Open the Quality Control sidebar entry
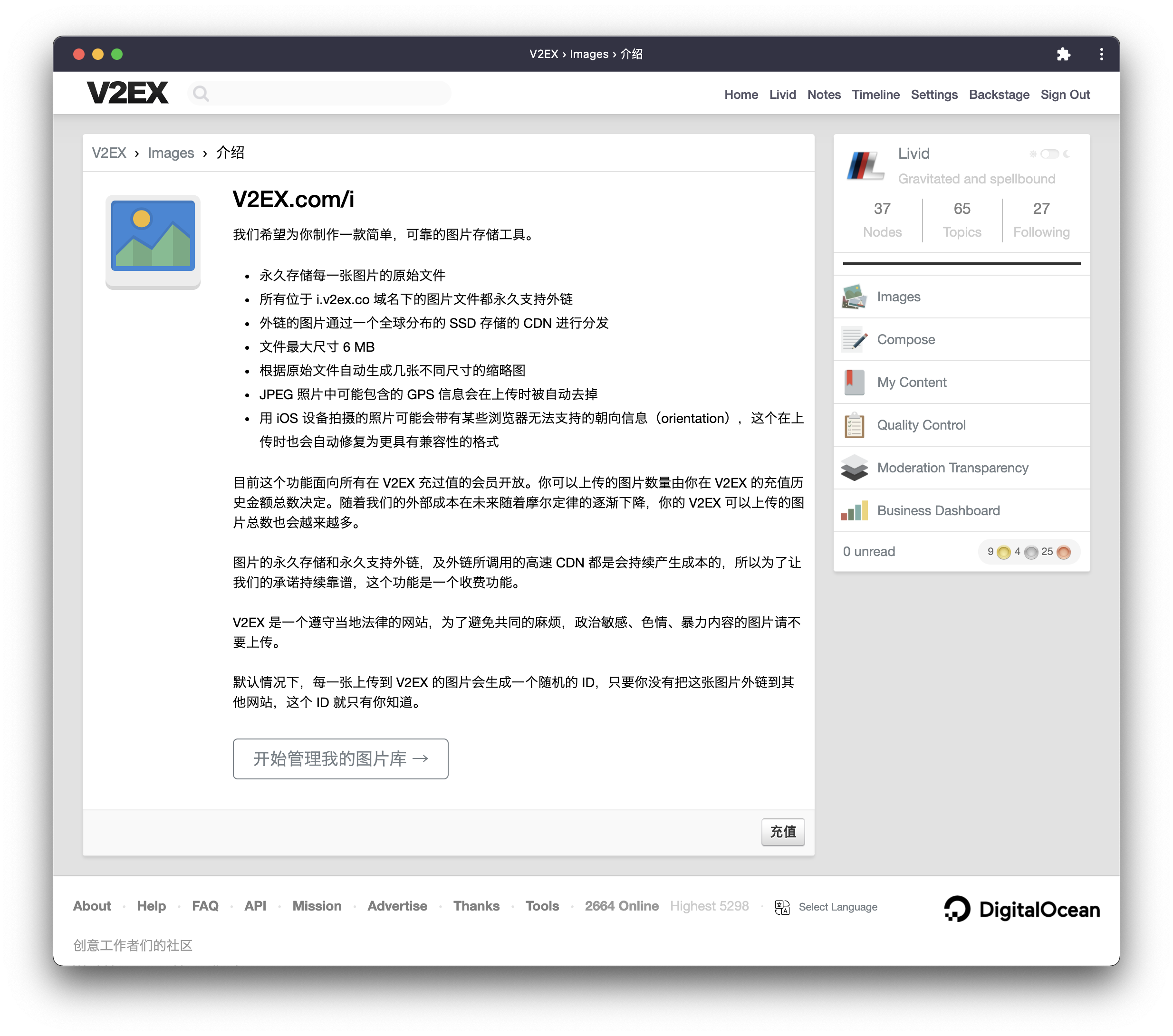This screenshot has width=1173, height=1036. pos(962,425)
